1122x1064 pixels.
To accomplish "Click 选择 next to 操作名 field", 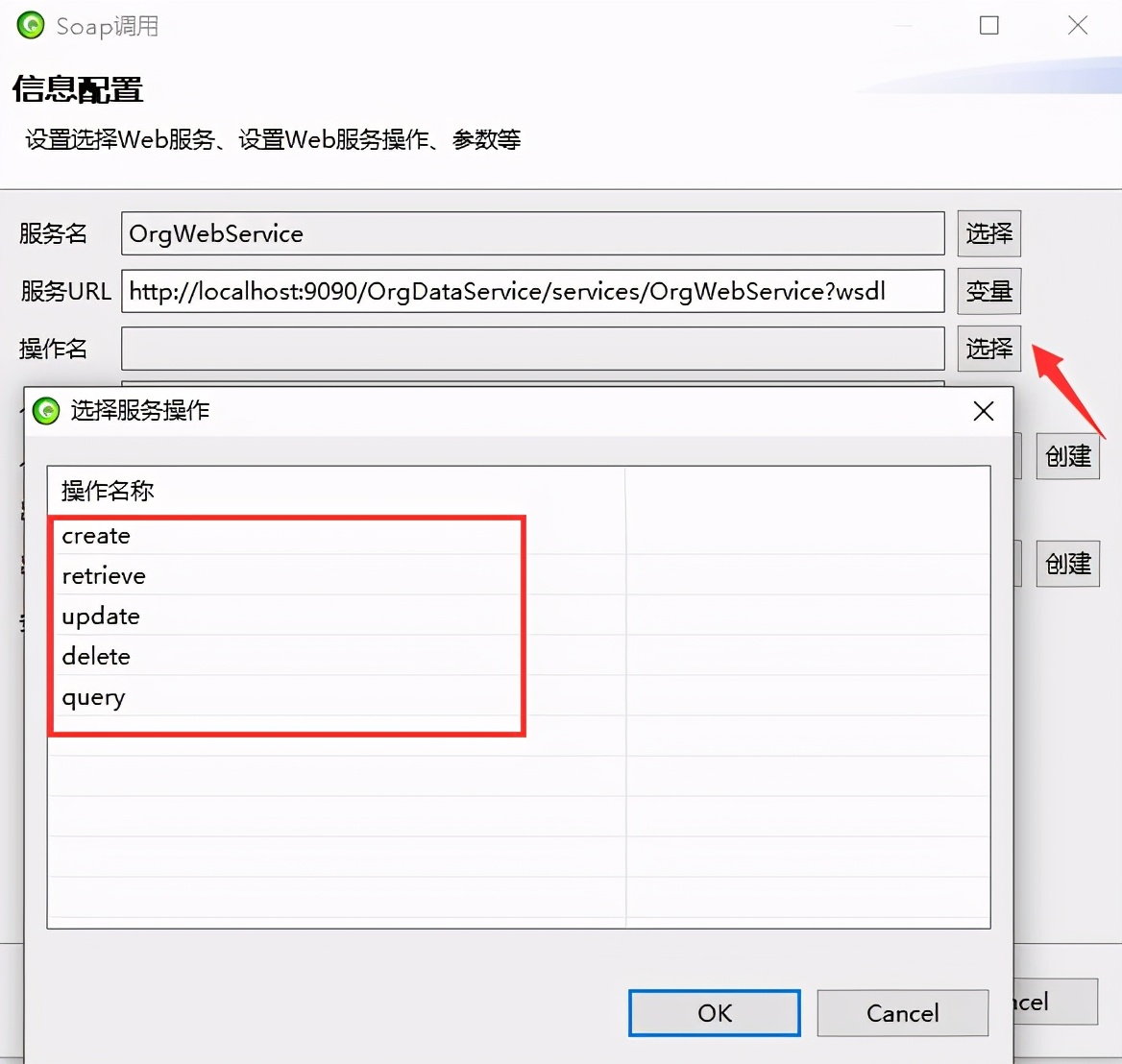I will [988, 349].
